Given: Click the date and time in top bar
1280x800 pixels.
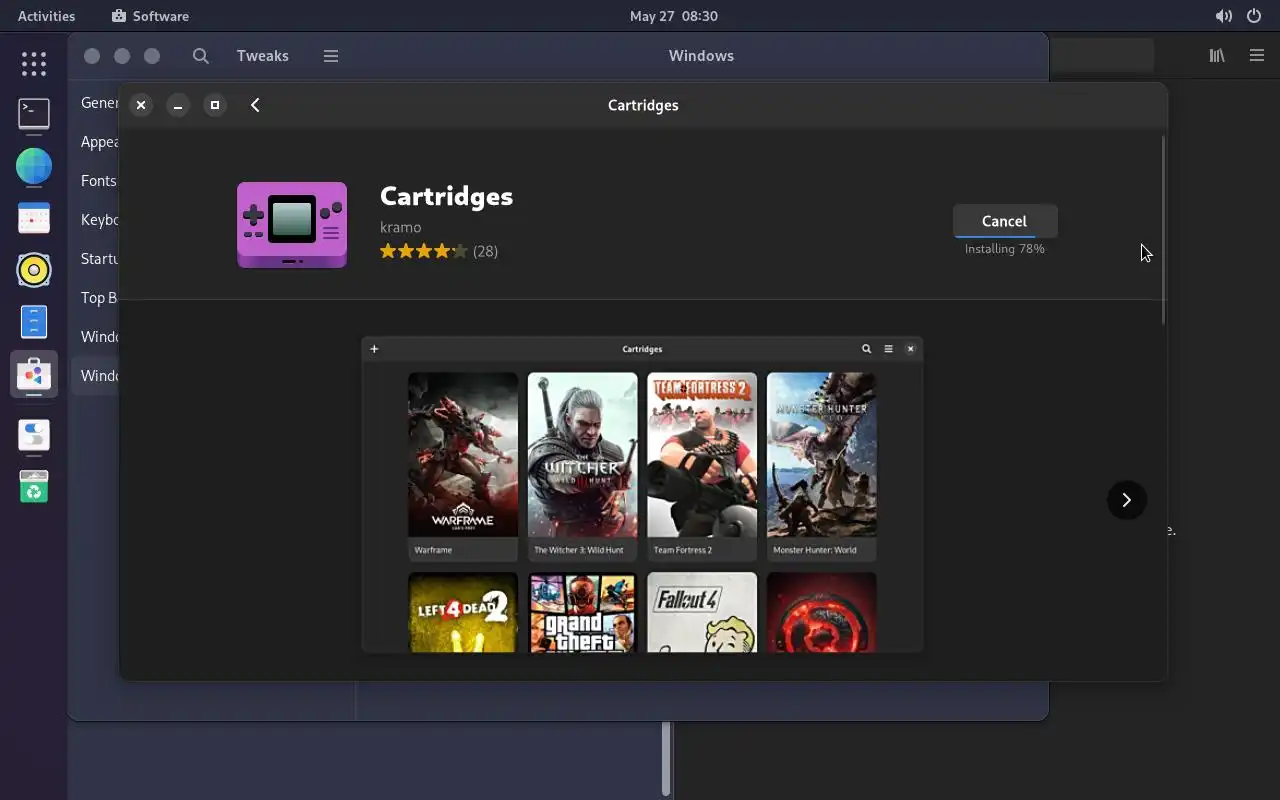Looking at the screenshot, I should coord(674,16).
